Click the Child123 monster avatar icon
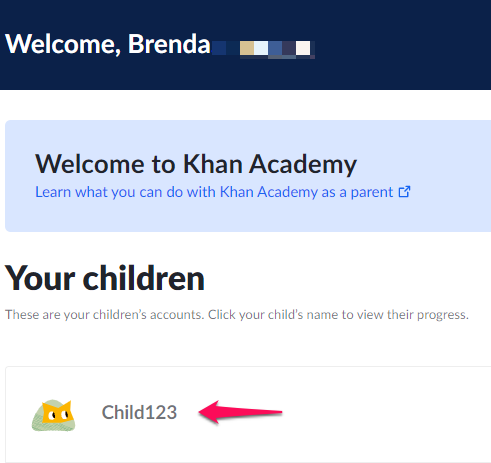Image resolution: width=491 pixels, height=463 pixels. [53, 415]
